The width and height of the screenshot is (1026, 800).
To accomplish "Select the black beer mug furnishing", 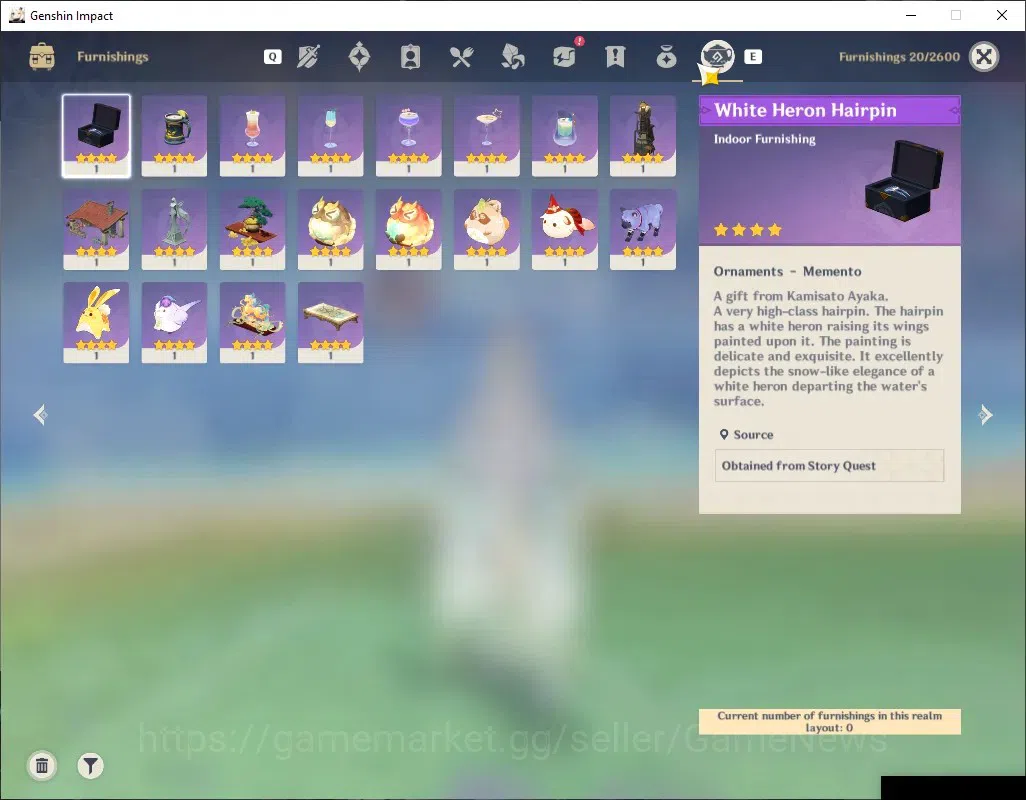I will coord(174,136).
